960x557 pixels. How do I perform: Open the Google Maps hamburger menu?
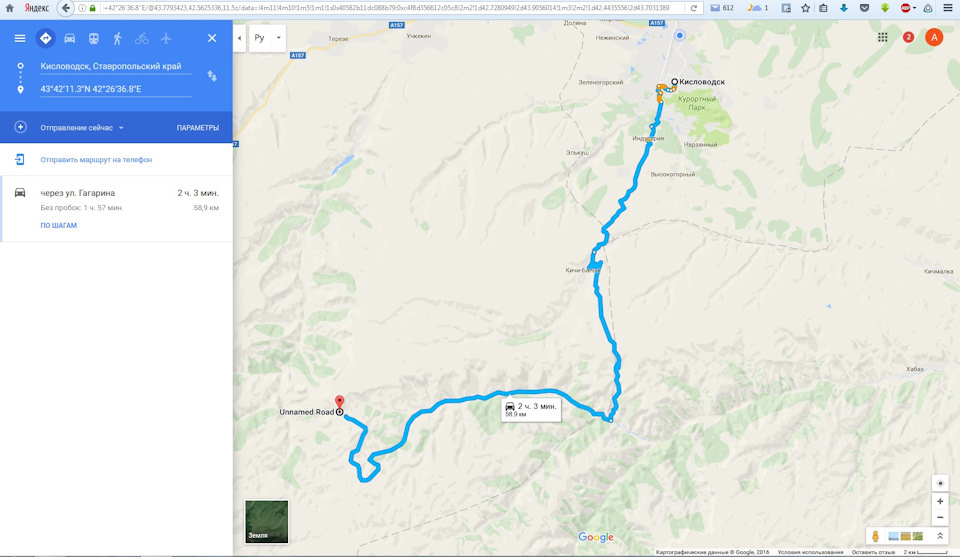pos(20,38)
